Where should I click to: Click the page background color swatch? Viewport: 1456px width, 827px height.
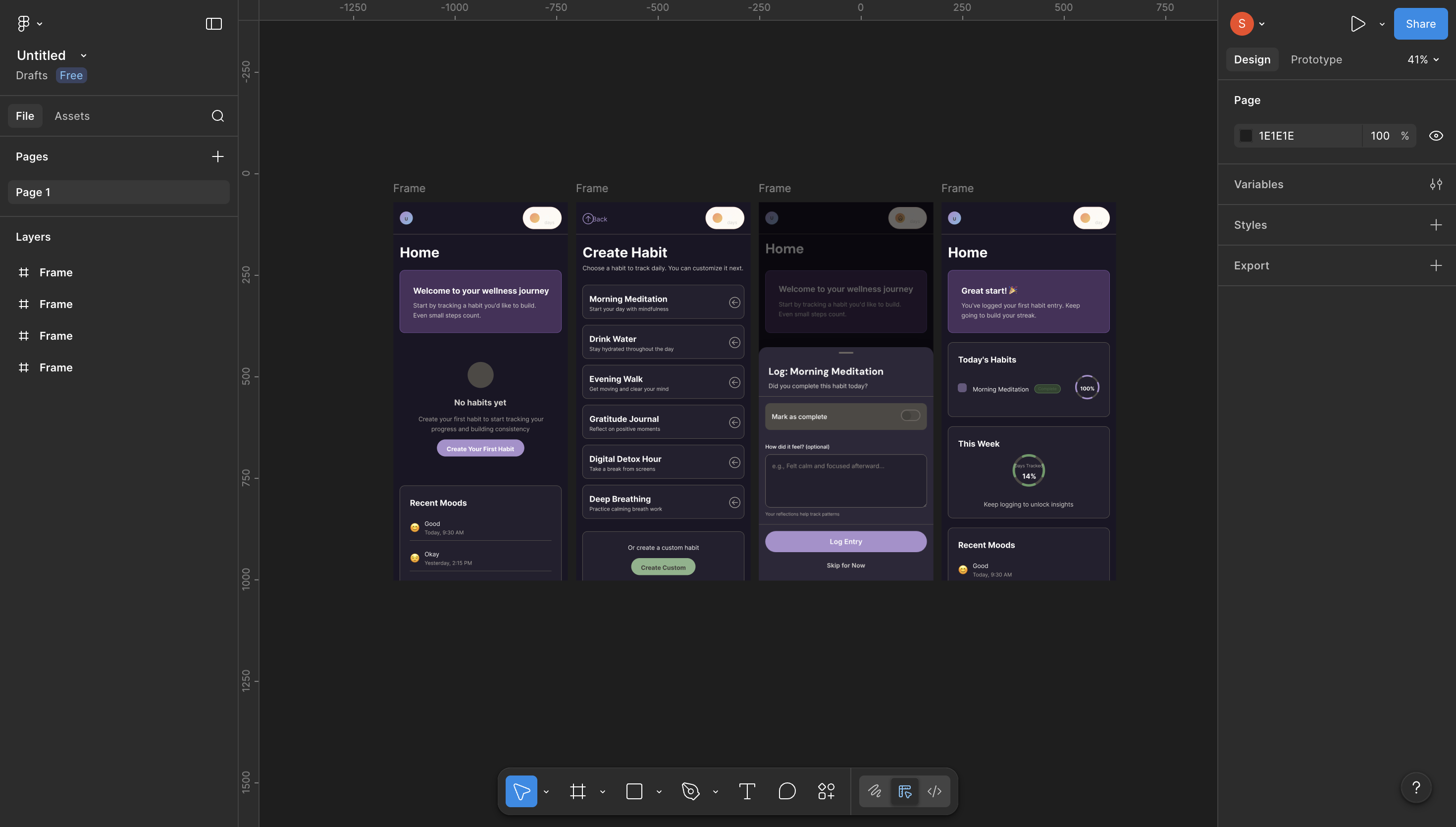coord(1246,135)
